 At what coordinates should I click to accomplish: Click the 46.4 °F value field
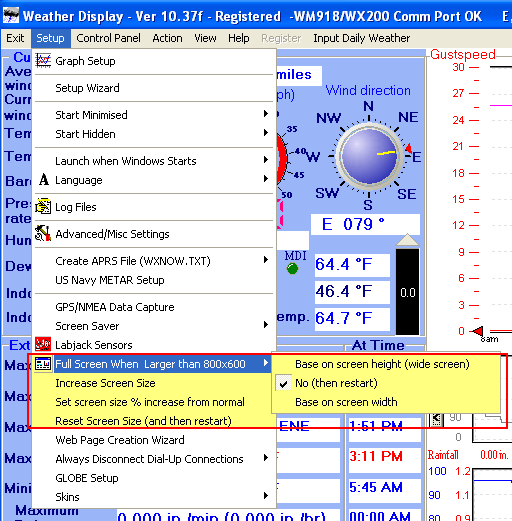tap(352, 292)
